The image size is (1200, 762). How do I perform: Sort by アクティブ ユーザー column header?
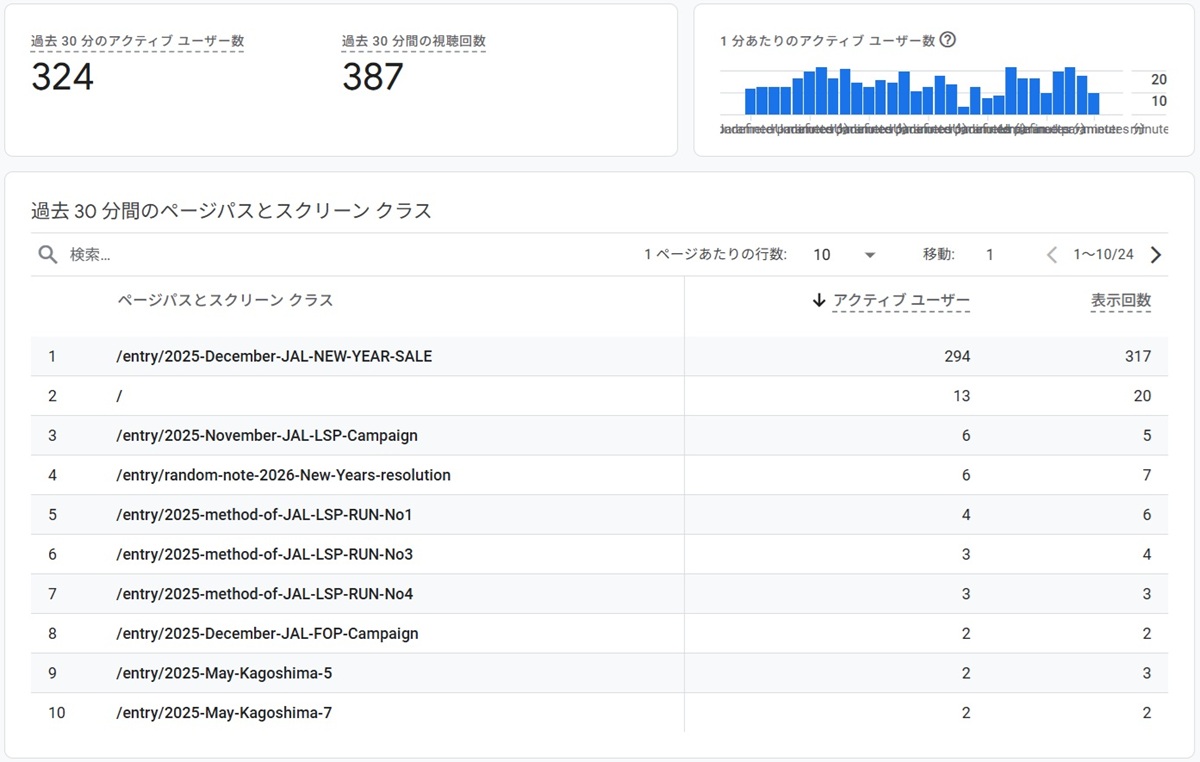pos(901,300)
